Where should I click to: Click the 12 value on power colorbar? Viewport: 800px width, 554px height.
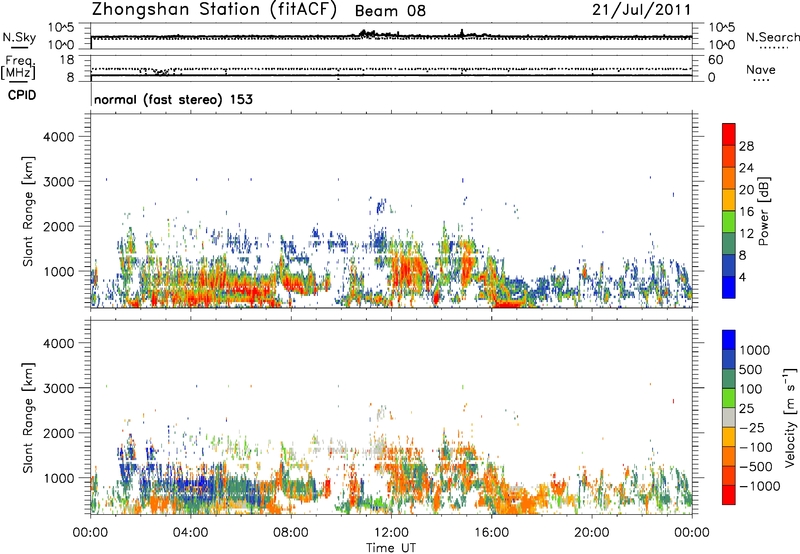point(746,234)
